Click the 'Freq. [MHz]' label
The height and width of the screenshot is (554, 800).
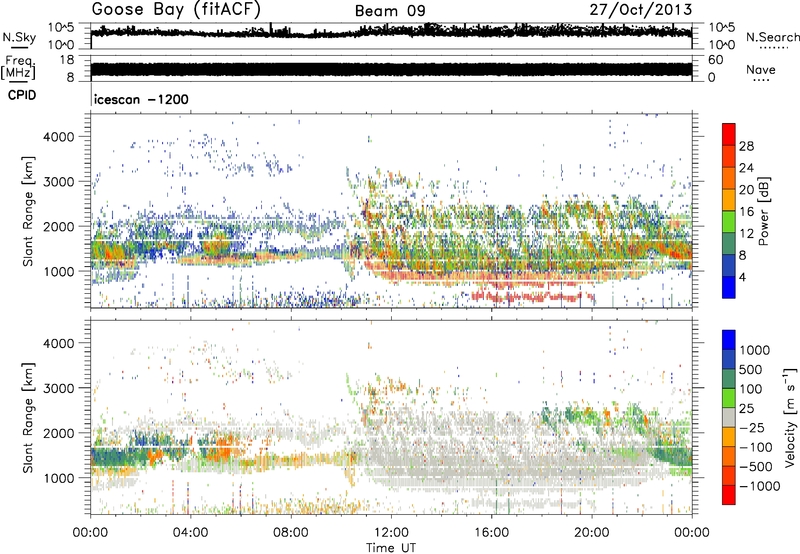tap(18, 68)
